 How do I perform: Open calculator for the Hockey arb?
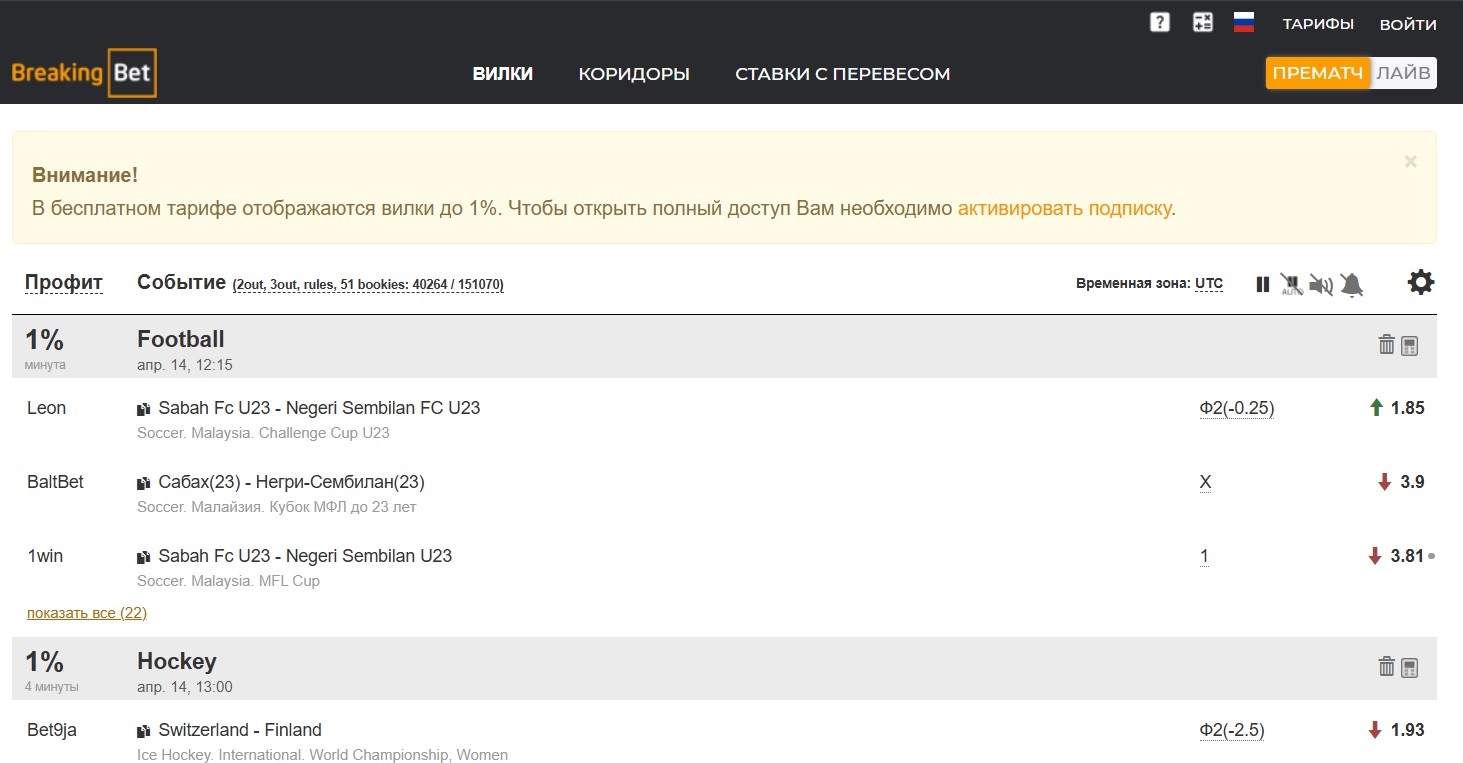[1410, 667]
